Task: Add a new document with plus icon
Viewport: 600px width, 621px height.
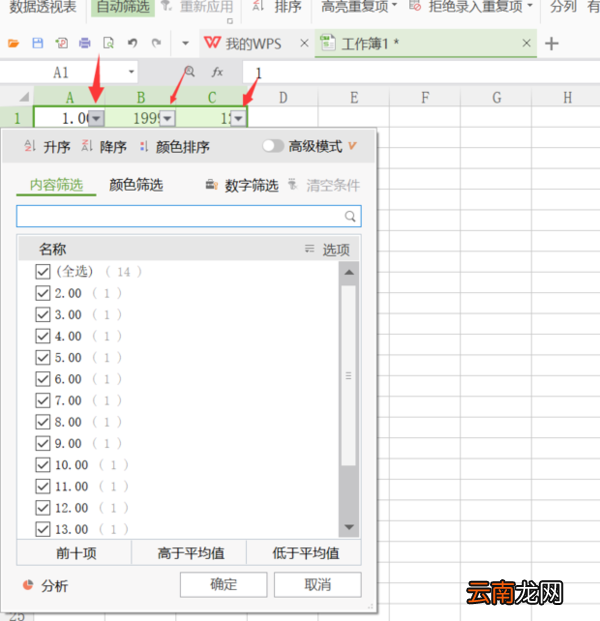Action: click(552, 44)
